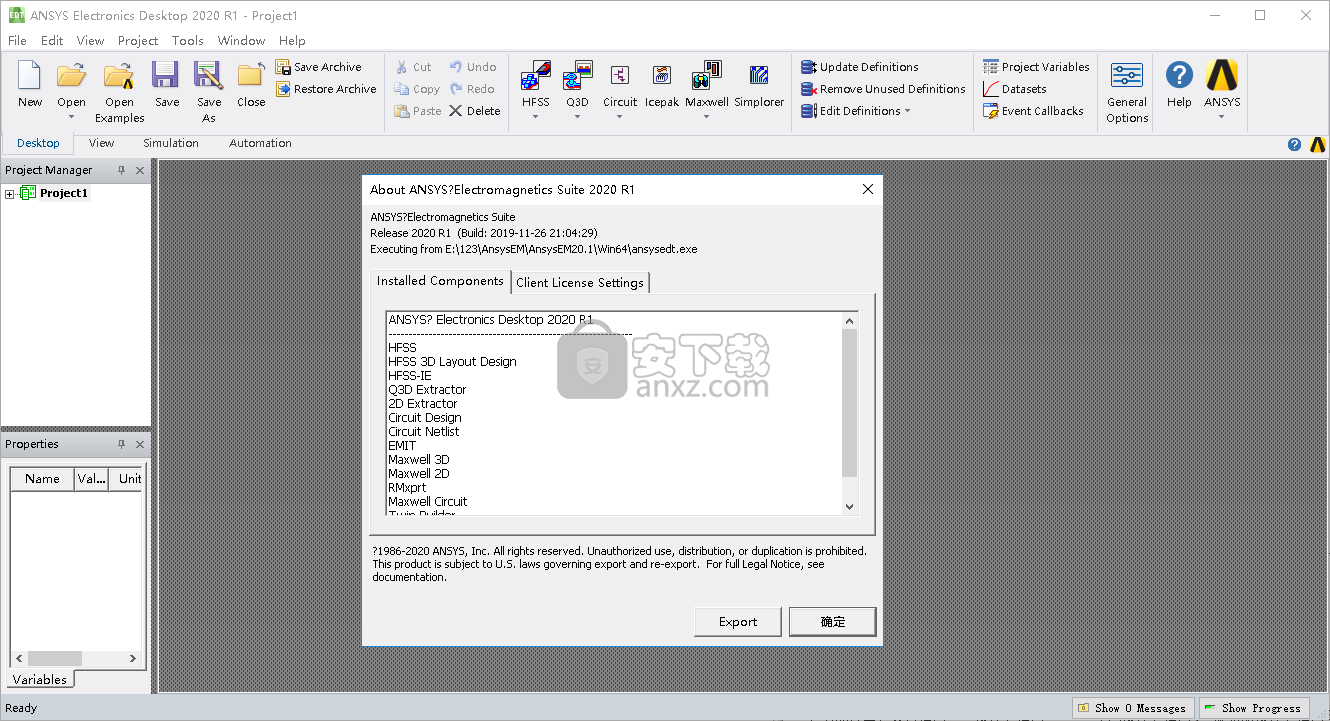Click the Cut command
Viewport: 1330px width, 721px height.
coord(413,67)
